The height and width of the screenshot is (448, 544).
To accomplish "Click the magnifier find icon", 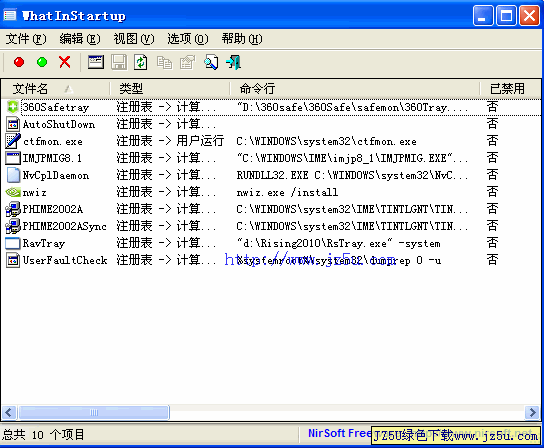I will 211,62.
